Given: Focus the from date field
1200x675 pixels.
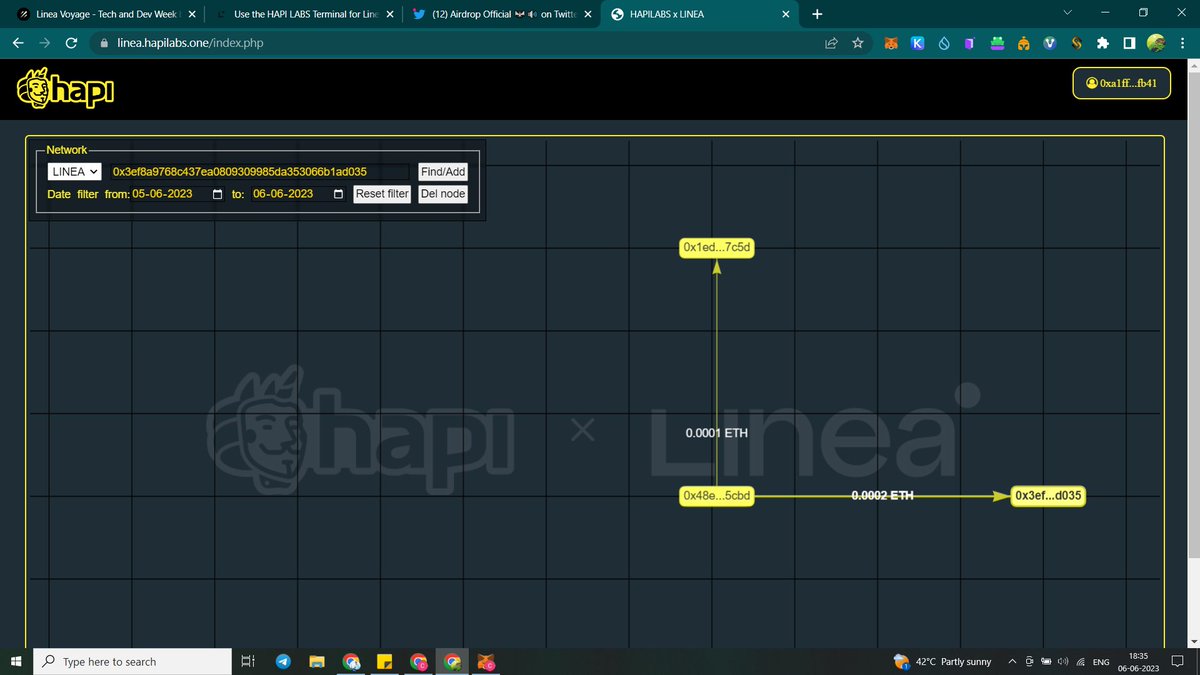Looking at the screenshot, I should [x=179, y=194].
